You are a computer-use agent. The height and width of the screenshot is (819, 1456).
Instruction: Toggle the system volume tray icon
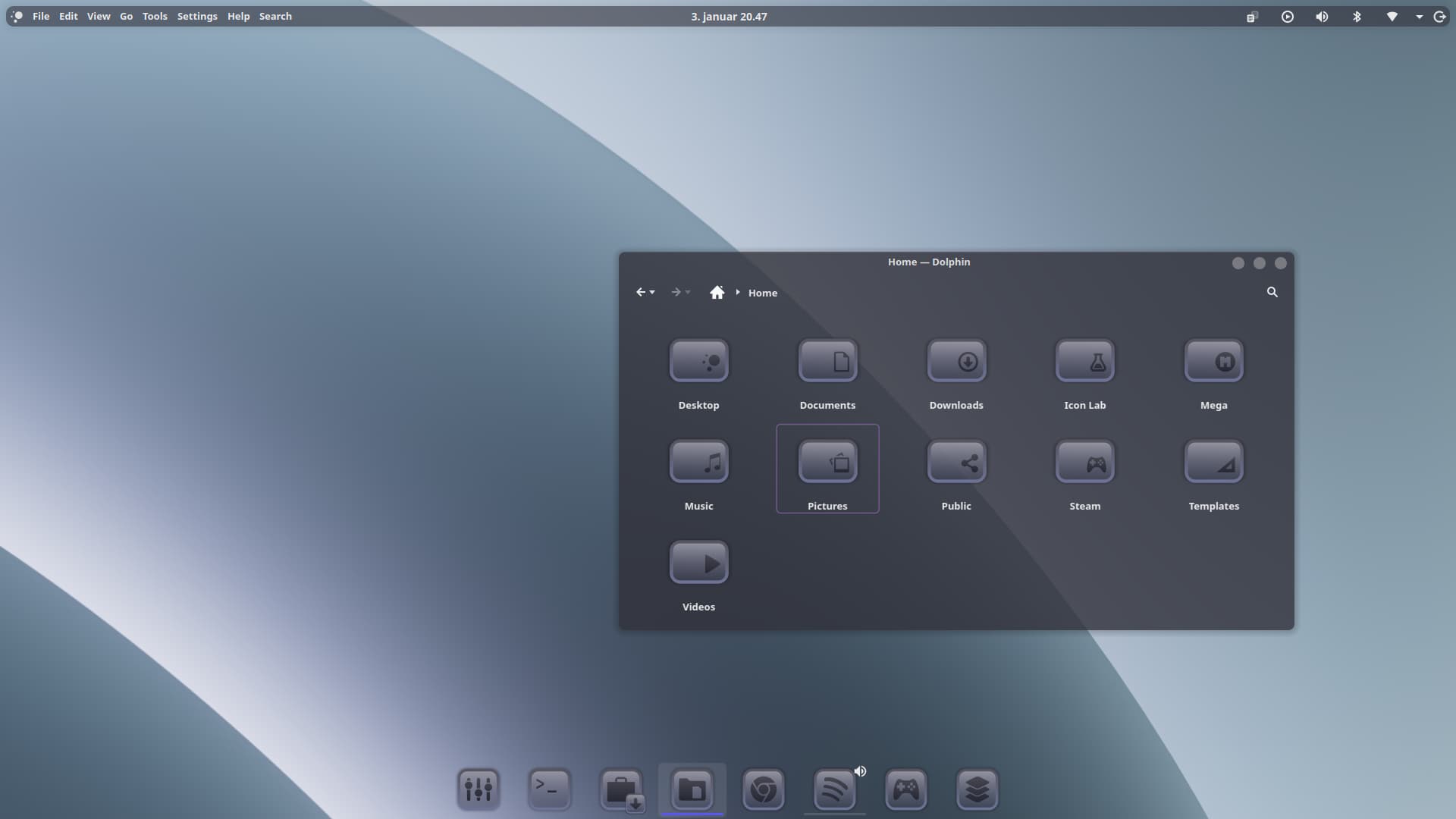click(x=1322, y=17)
